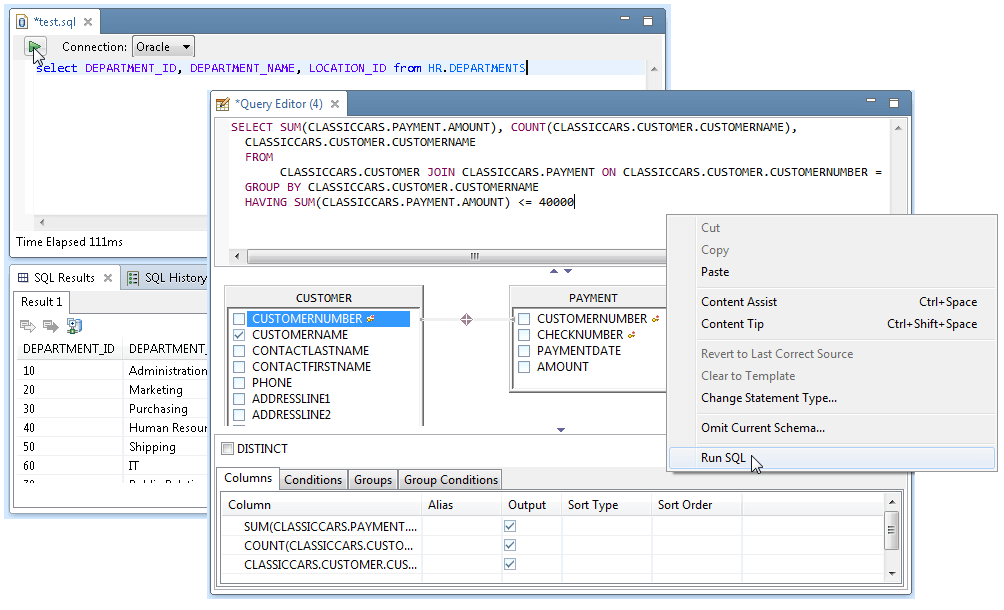The height and width of the screenshot is (610, 1004).
Task: Open the Group Conditions tab
Action: 451,480
